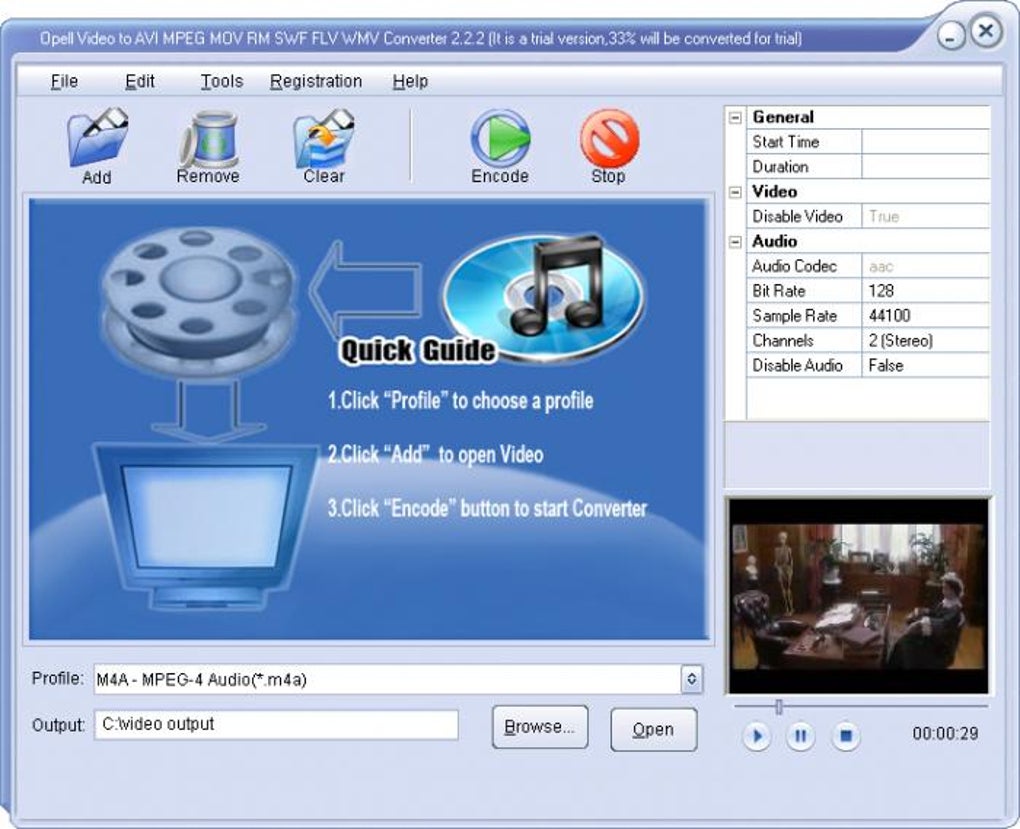The width and height of the screenshot is (1020, 829).
Task: Click the General group header
Action: (x=783, y=117)
